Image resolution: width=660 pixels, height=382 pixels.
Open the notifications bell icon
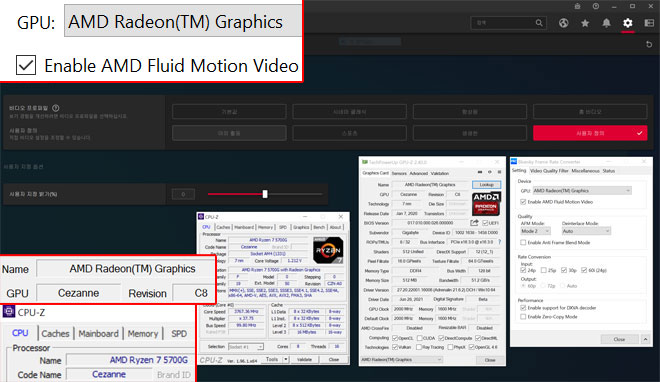[x=606, y=23]
